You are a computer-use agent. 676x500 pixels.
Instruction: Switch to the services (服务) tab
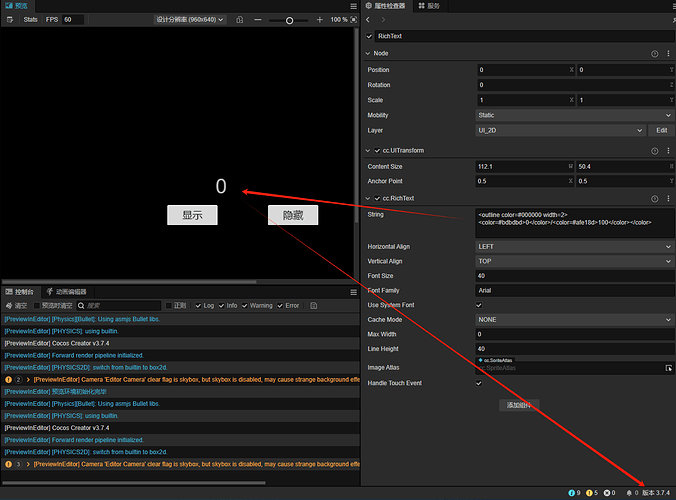(429, 6)
